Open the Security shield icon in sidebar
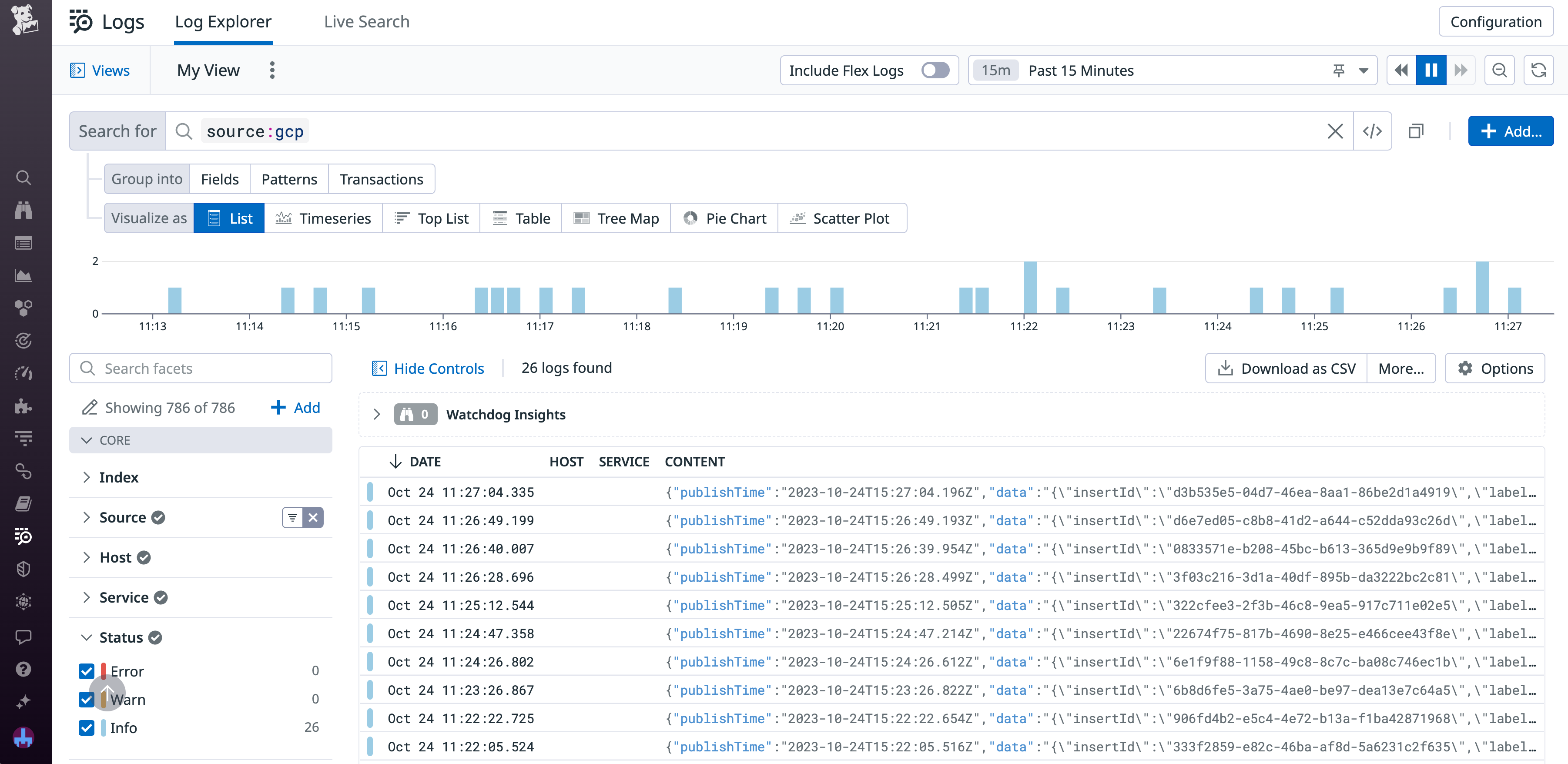The height and width of the screenshot is (764, 1568). click(x=24, y=569)
